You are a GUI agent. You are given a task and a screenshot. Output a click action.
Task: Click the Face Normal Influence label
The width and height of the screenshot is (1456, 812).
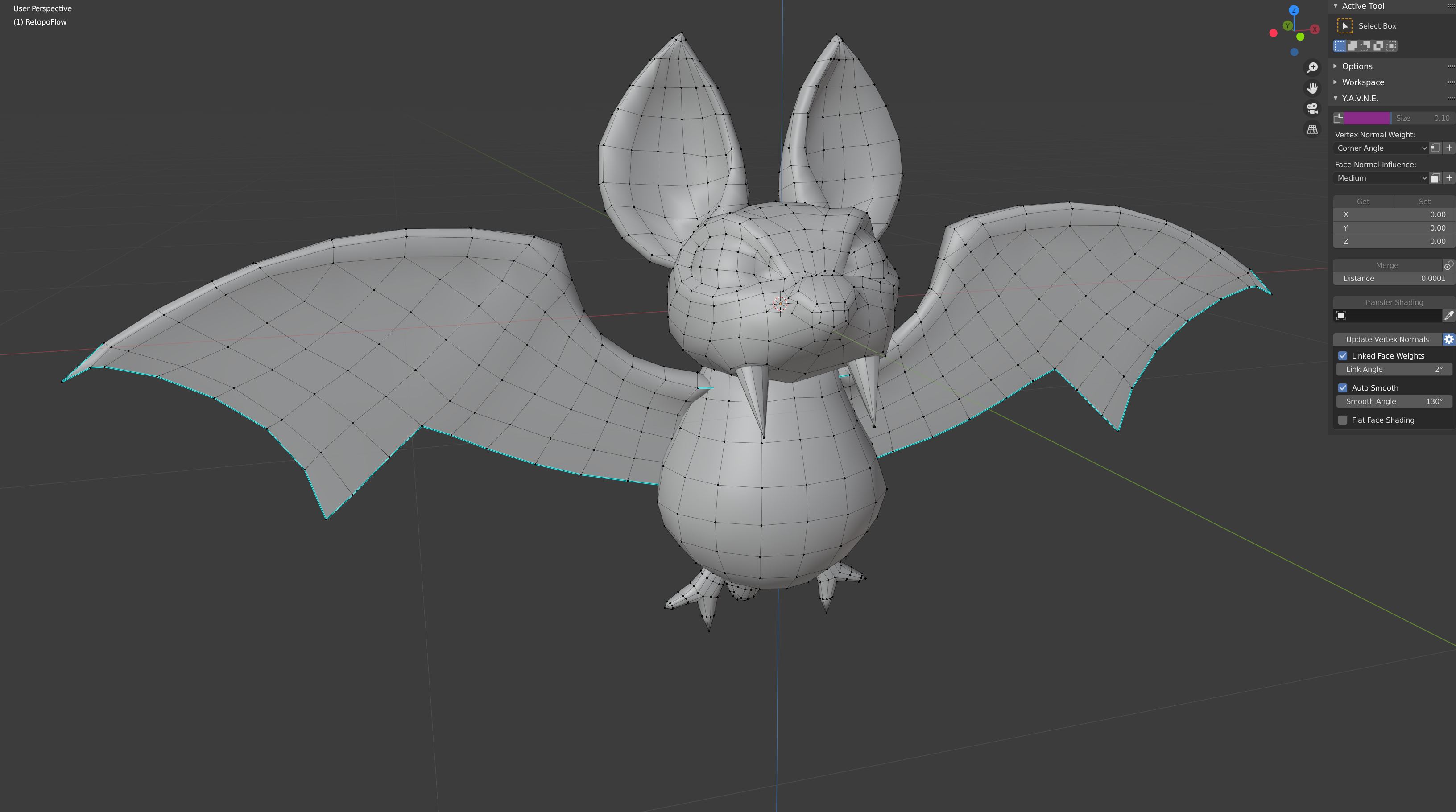(1375, 165)
